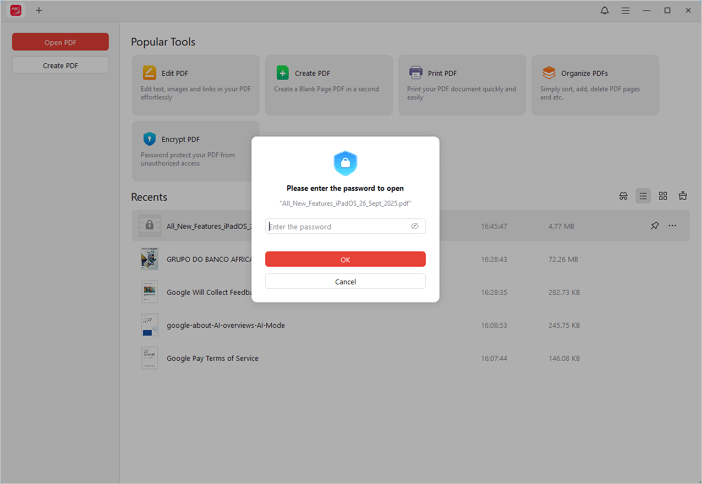Screen dimensions: 702x484
Task: Click the Google Will Collect Feedback thumbnail
Action: click(150, 292)
